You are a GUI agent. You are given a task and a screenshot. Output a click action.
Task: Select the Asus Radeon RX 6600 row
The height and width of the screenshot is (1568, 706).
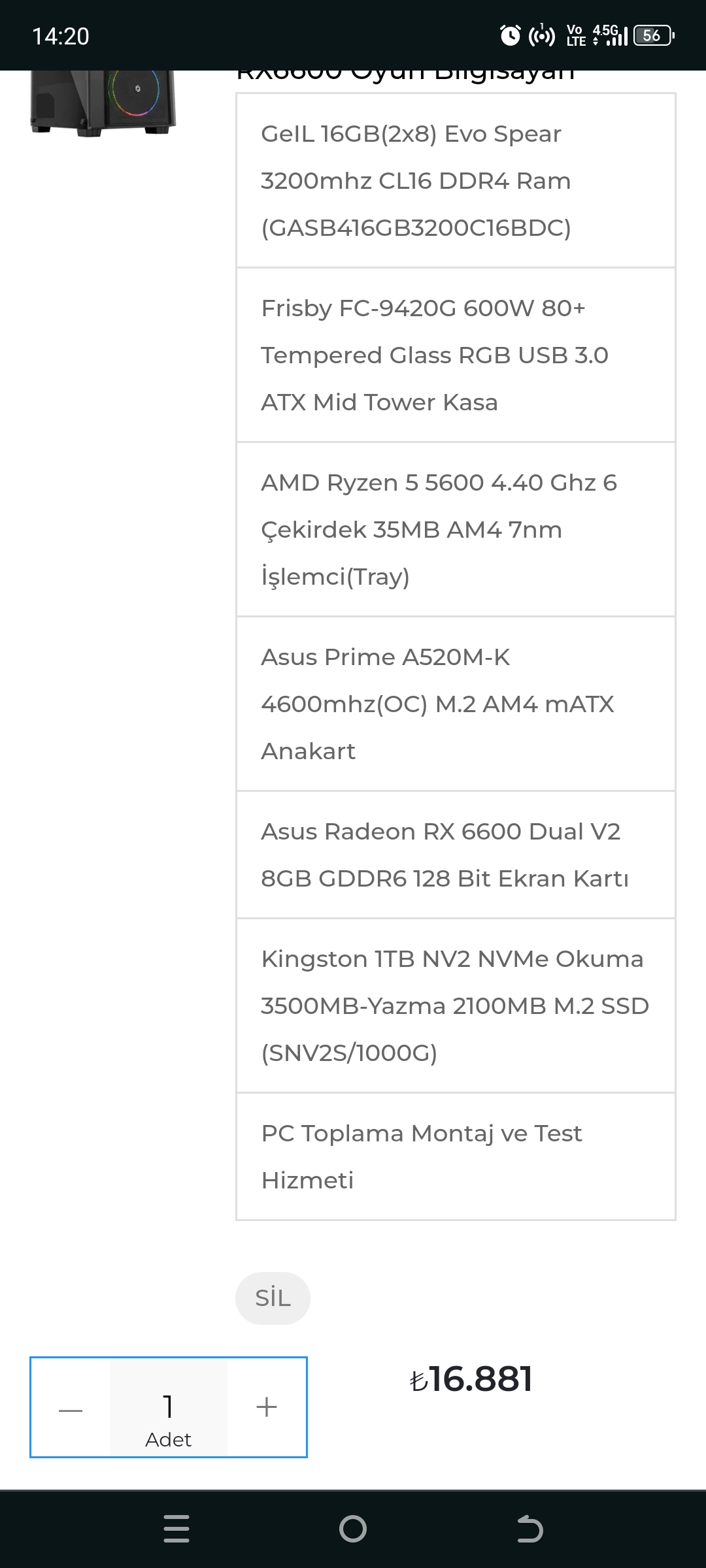[456, 855]
